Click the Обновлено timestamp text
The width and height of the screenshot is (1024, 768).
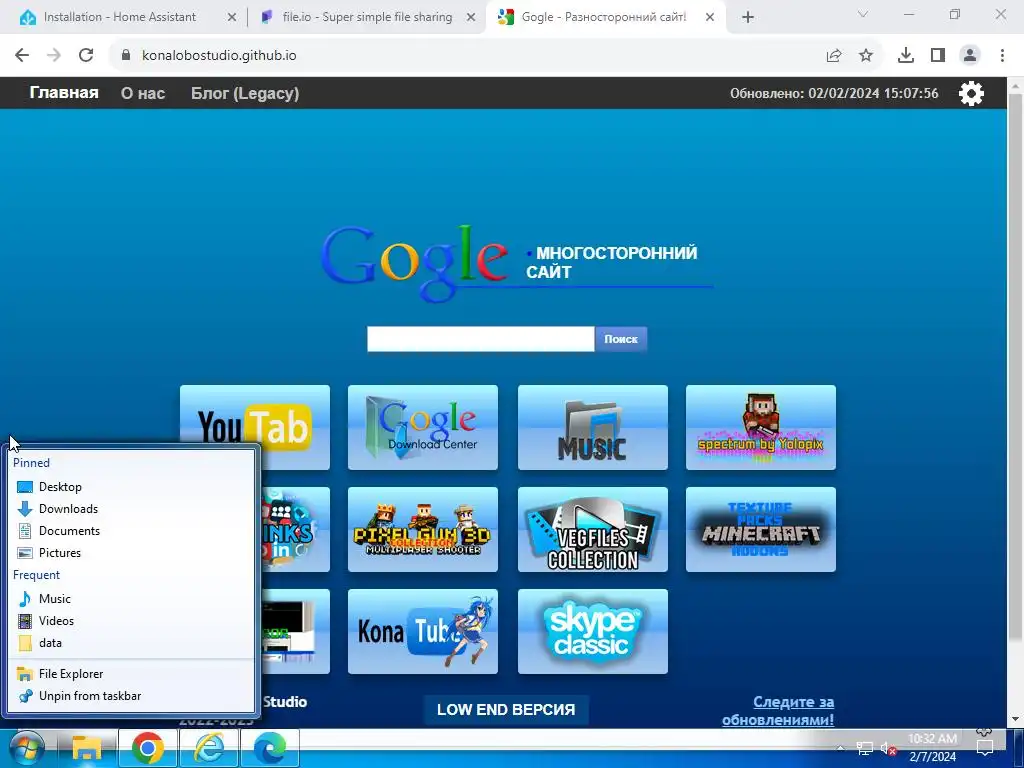[834, 93]
